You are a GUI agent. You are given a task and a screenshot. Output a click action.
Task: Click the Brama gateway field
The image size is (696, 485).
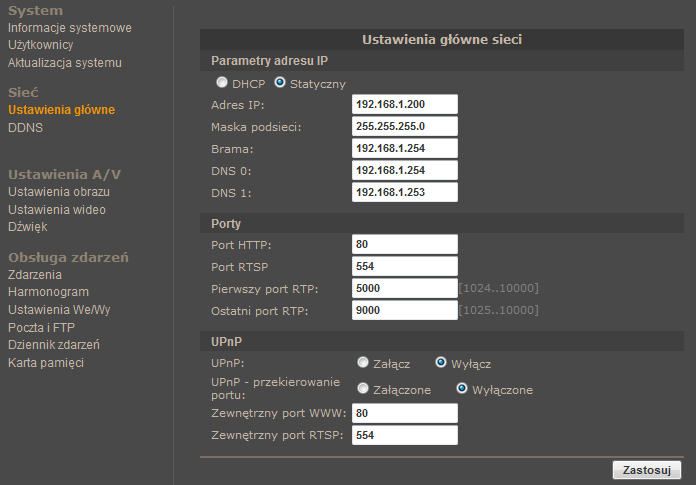point(405,148)
